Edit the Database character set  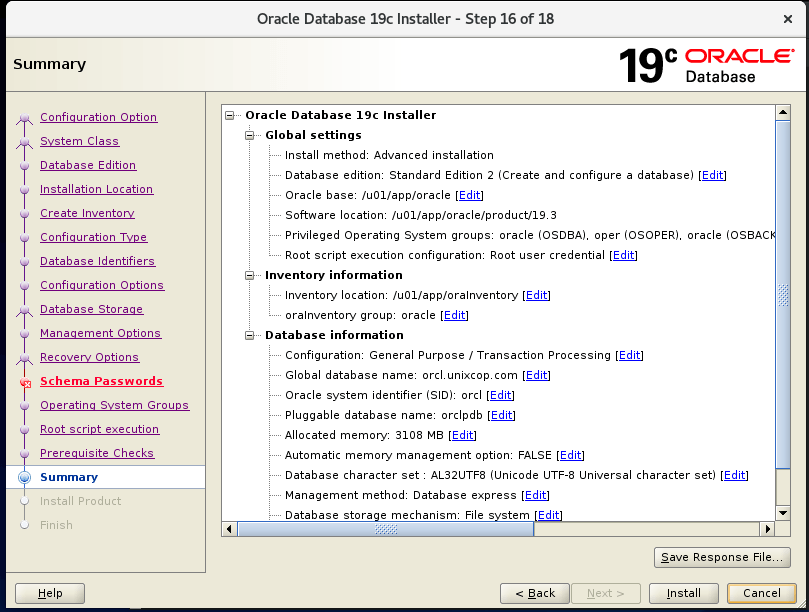735,475
